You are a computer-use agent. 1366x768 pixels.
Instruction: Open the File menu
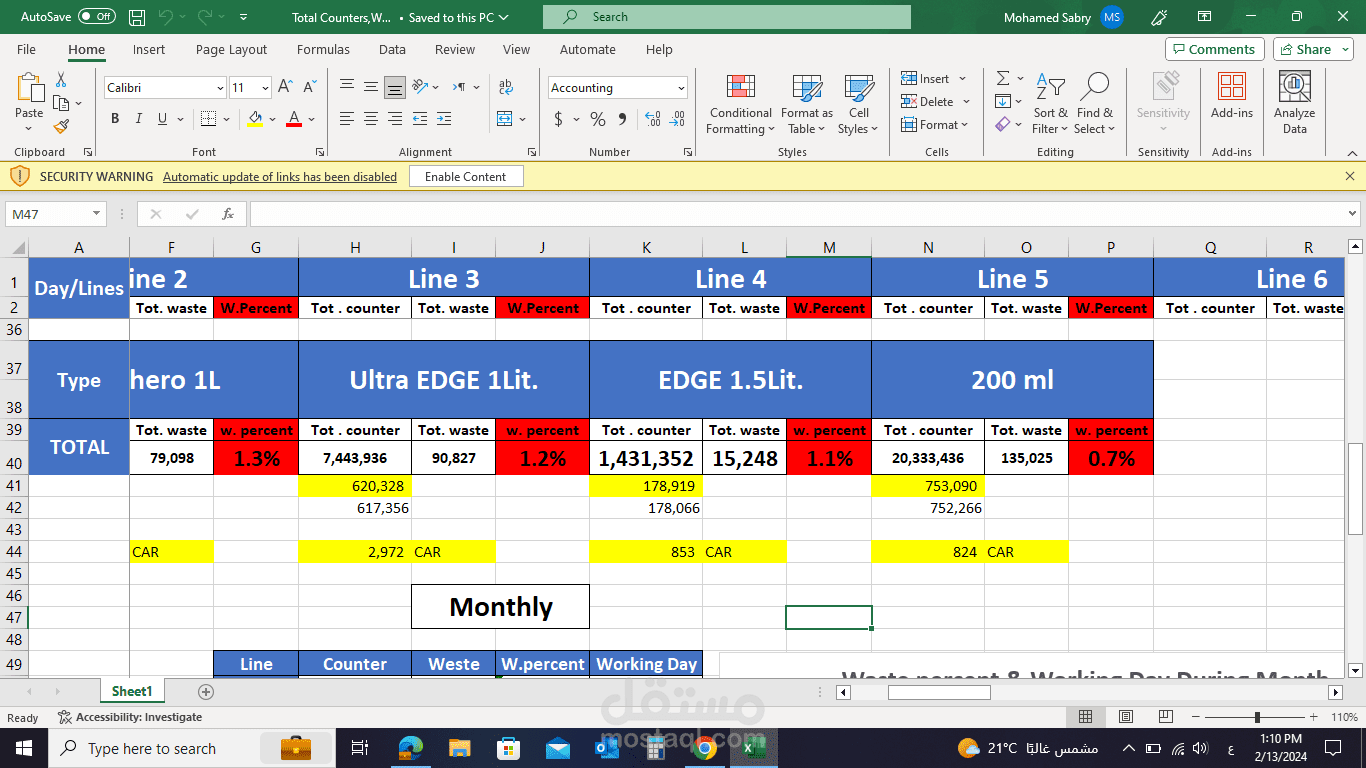click(26, 49)
